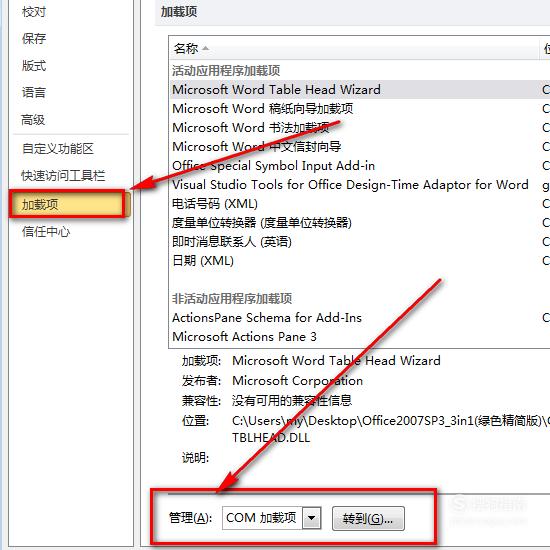This screenshot has height=550, width=550.
Task: Select 即时消息联系人 (英语) add-in
Action: click(360, 242)
